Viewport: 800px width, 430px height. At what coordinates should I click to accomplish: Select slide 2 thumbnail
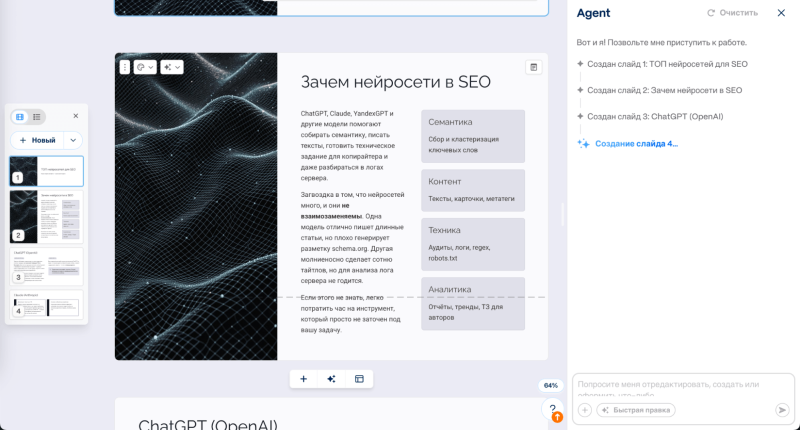(46, 217)
